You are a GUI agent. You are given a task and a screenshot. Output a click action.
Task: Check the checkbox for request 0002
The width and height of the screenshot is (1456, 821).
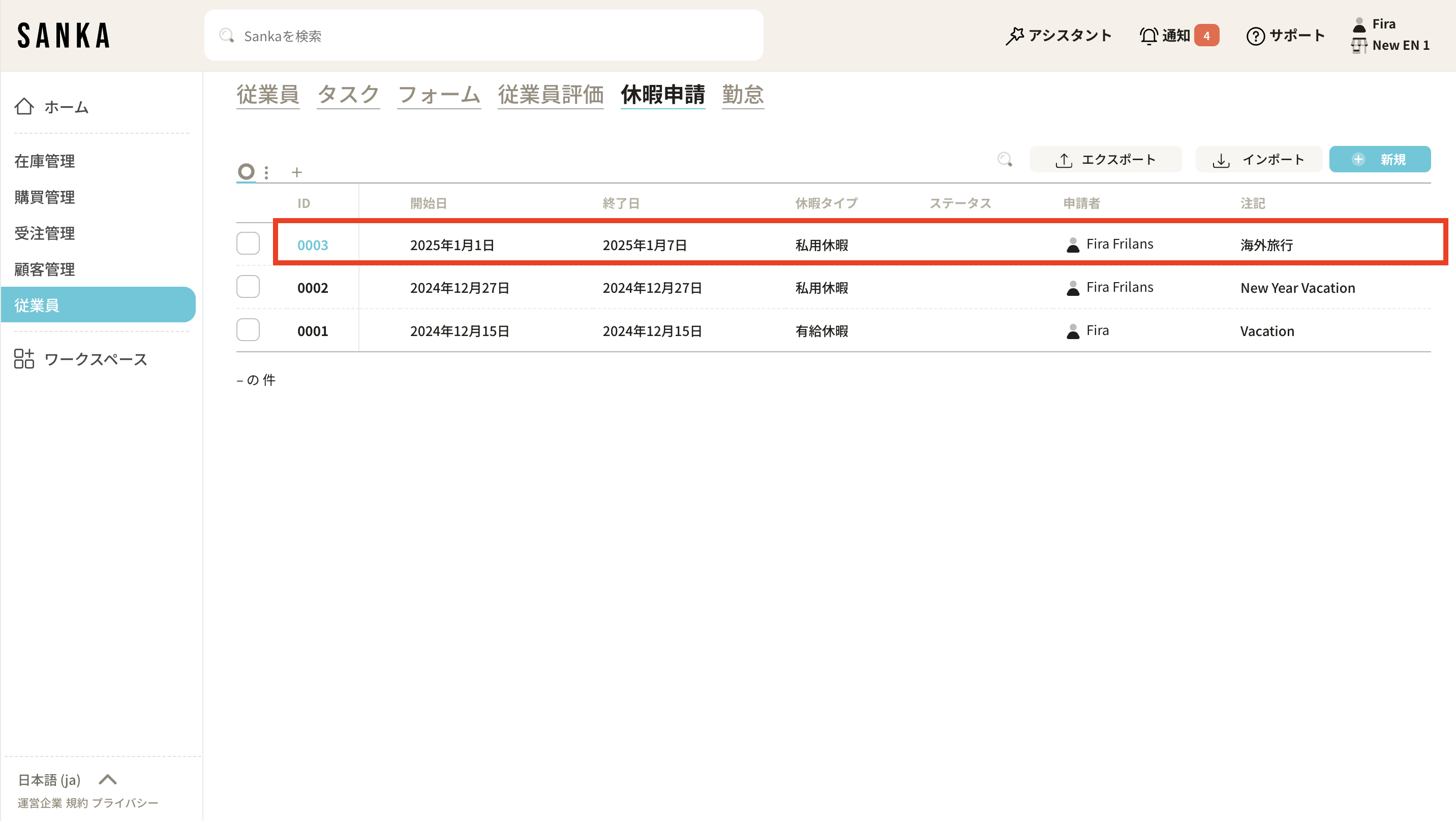pos(248,287)
